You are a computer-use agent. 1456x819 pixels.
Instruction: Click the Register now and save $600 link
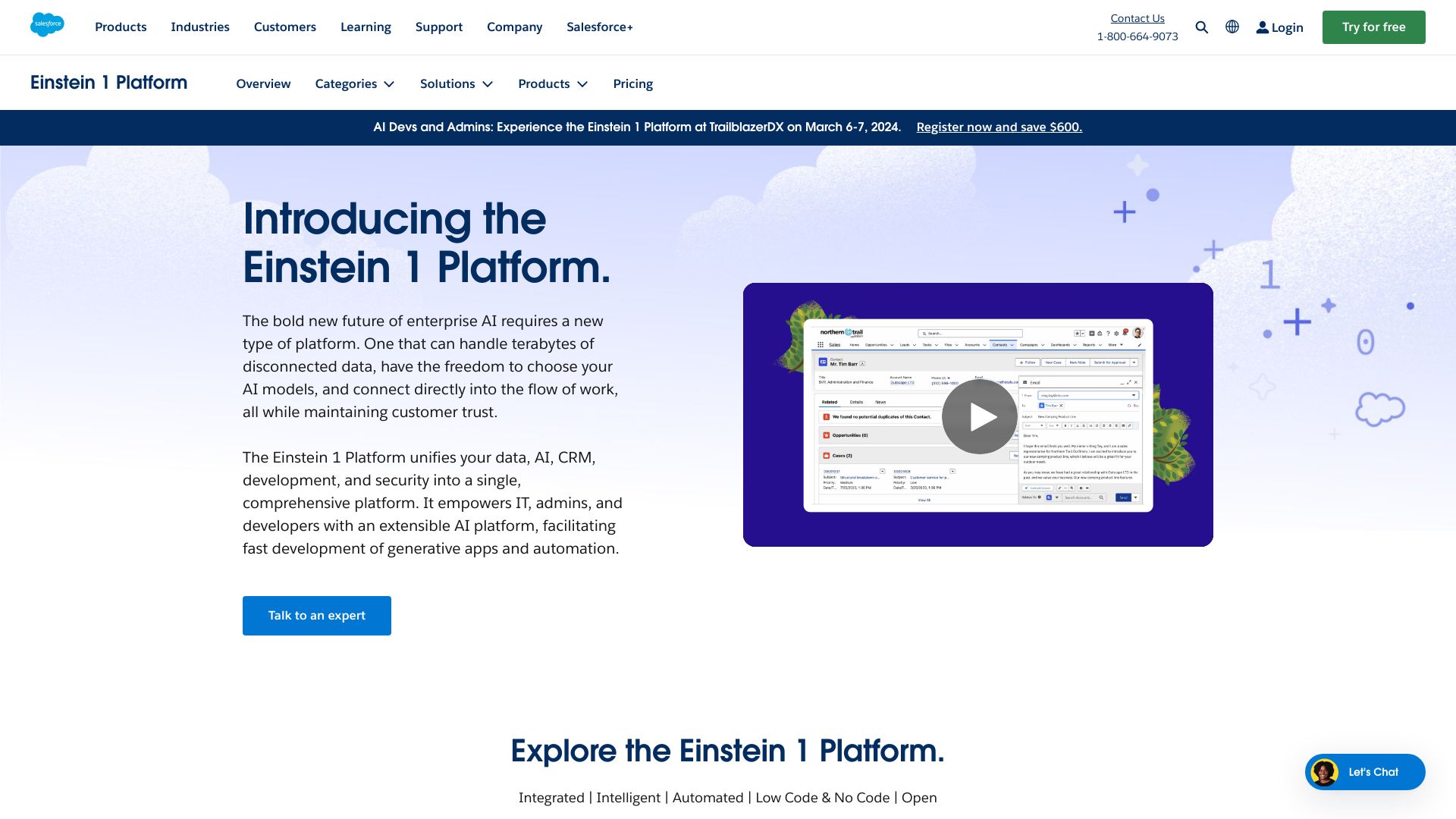pos(998,127)
